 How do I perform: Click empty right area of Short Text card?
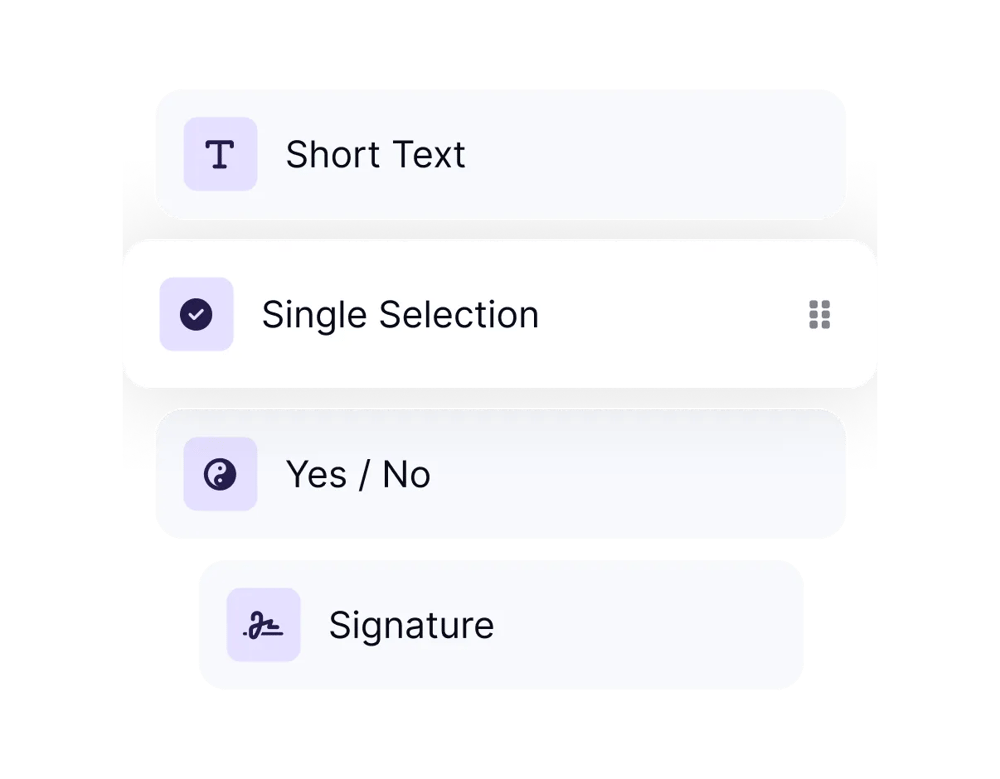pyautogui.click(x=680, y=155)
